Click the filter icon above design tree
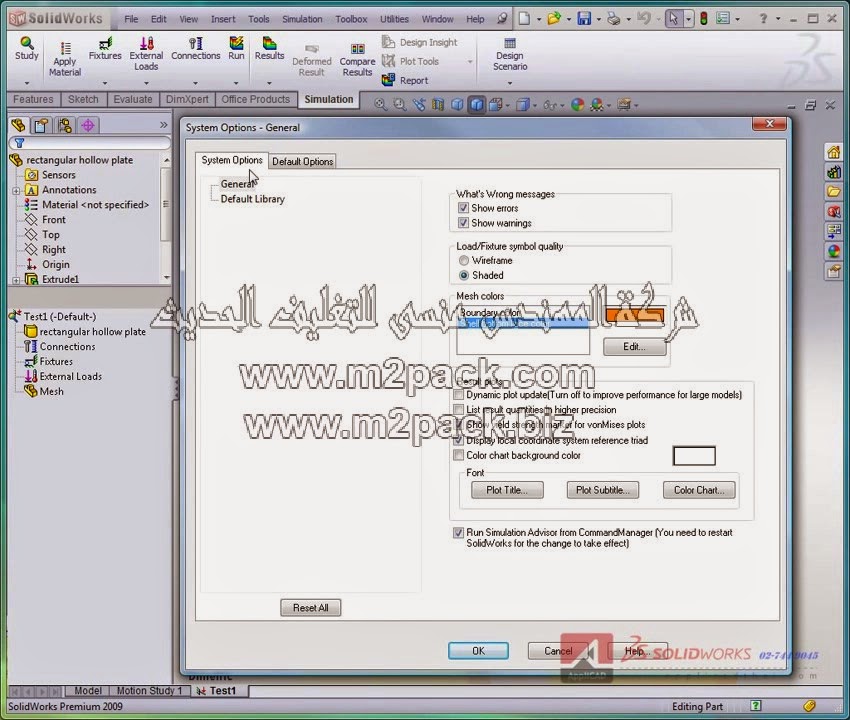 click(x=20, y=143)
